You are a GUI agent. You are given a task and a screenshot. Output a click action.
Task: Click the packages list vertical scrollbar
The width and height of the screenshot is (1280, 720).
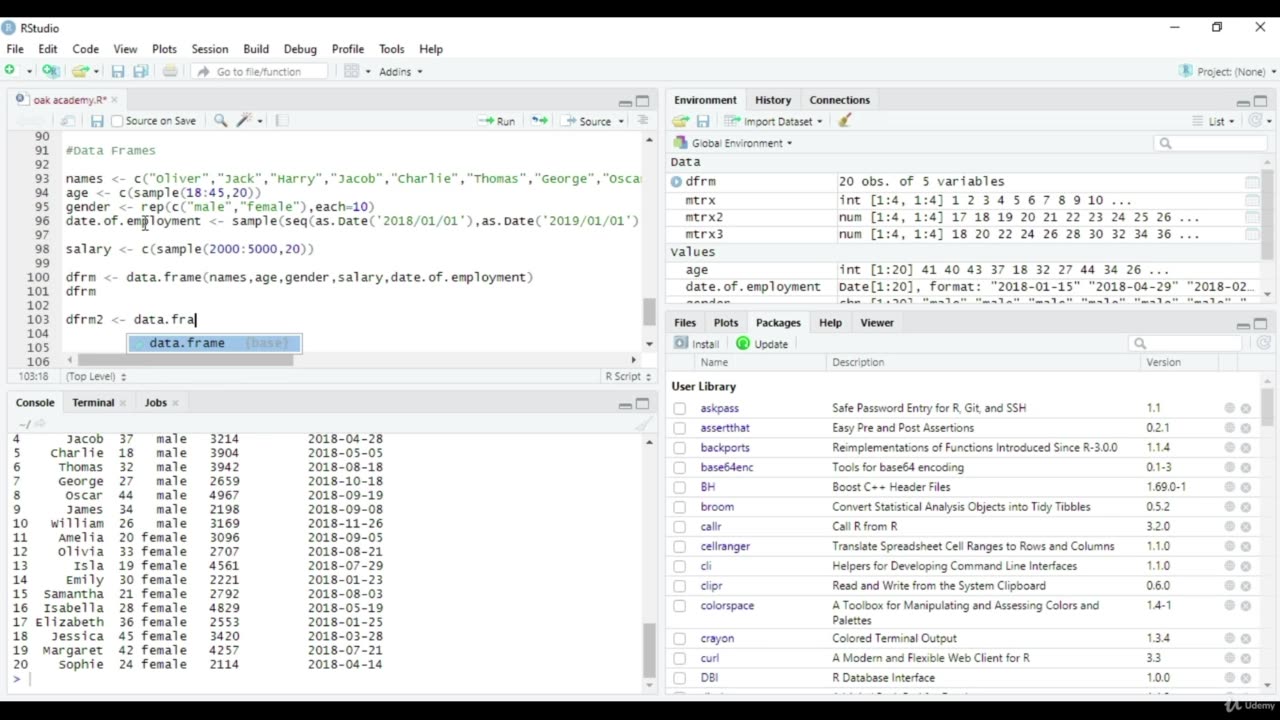coord(1267,405)
